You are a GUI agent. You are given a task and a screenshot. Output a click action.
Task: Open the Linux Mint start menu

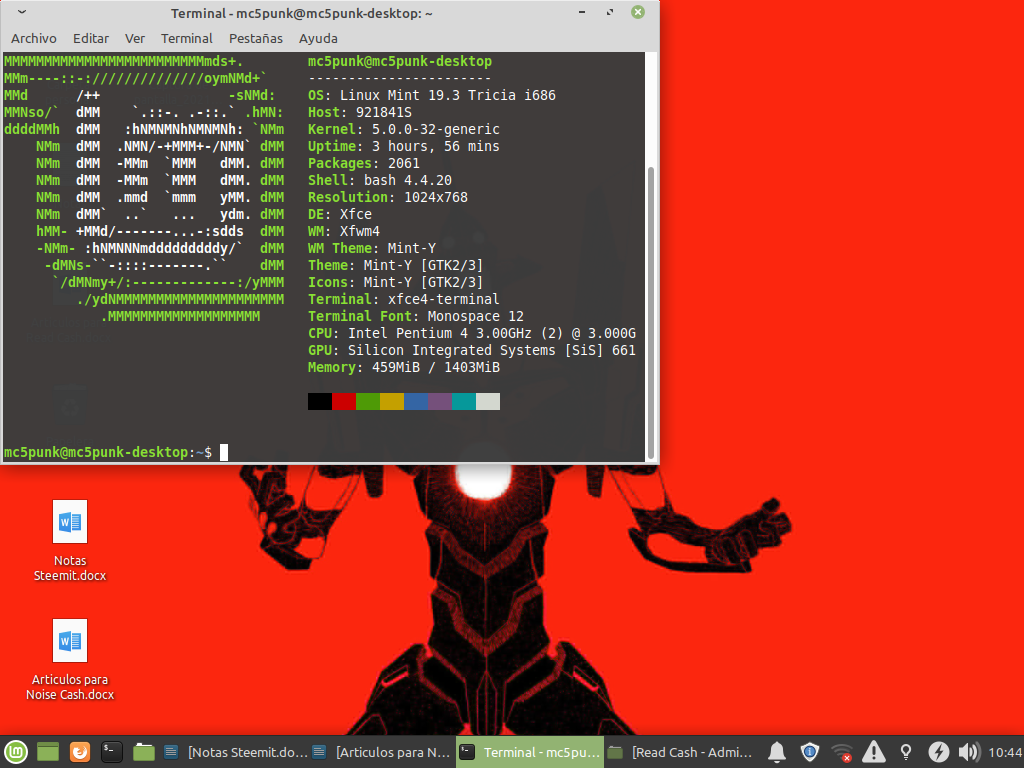point(16,752)
